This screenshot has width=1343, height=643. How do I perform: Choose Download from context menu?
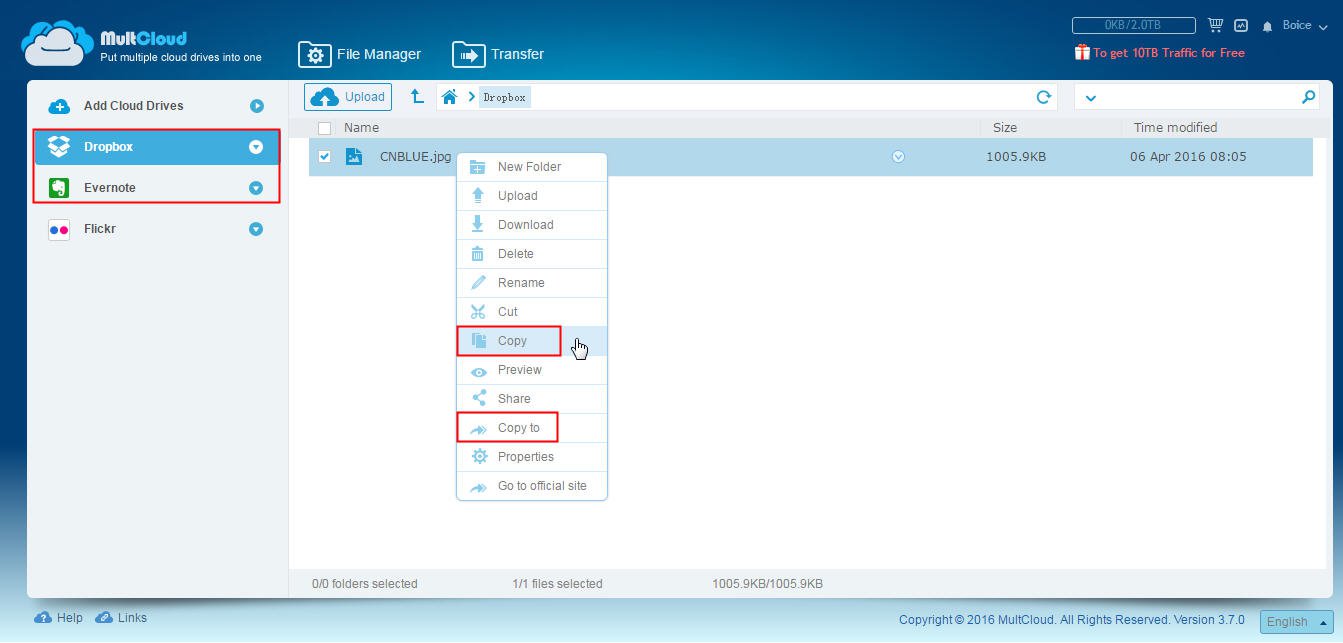[x=532, y=225]
